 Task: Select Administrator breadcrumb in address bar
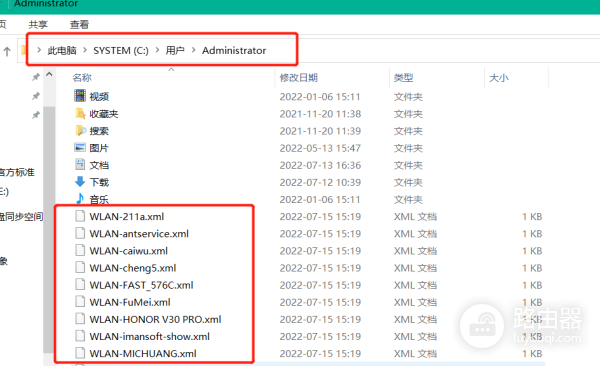click(x=234, y=51)
